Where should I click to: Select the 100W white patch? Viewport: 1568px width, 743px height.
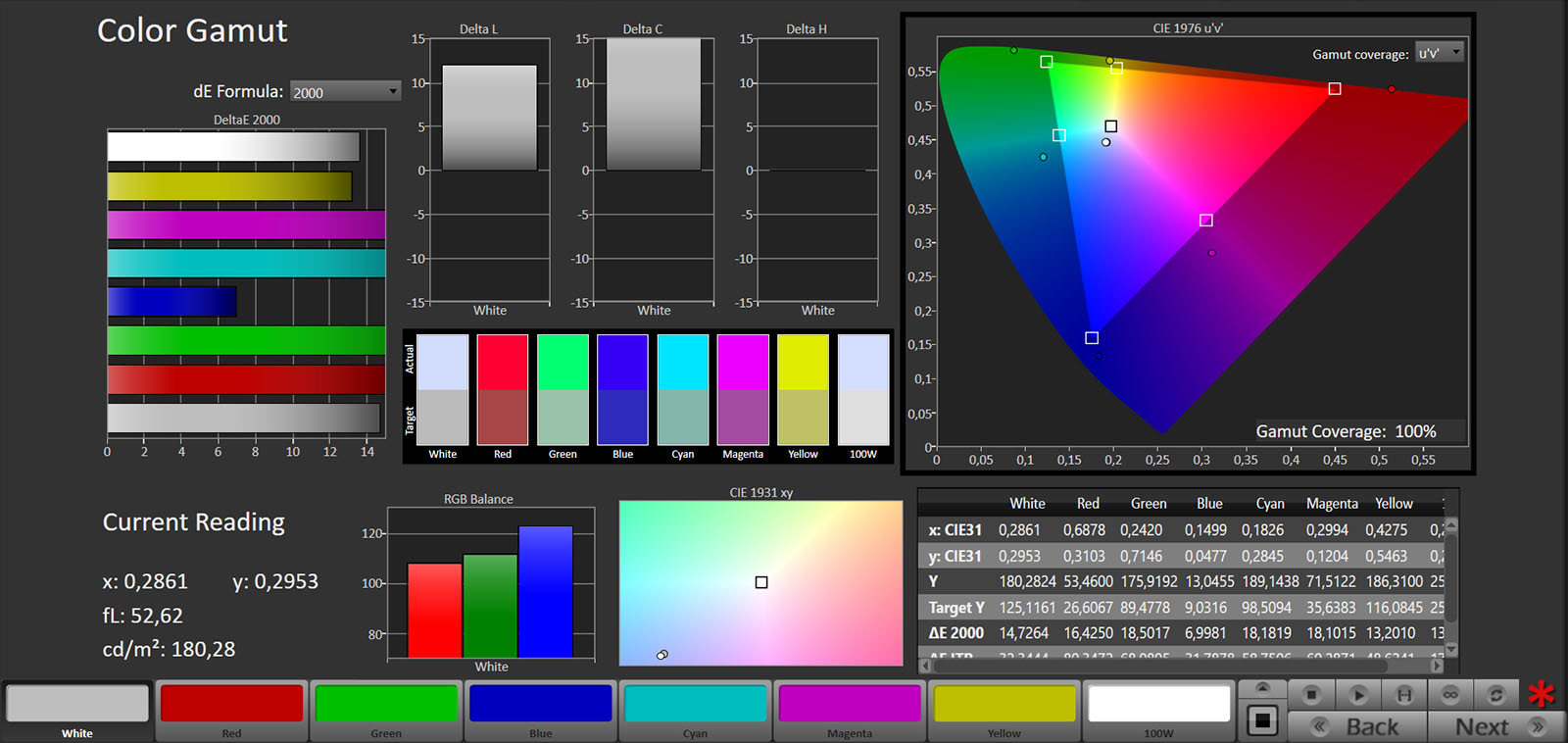(1158, 704)
